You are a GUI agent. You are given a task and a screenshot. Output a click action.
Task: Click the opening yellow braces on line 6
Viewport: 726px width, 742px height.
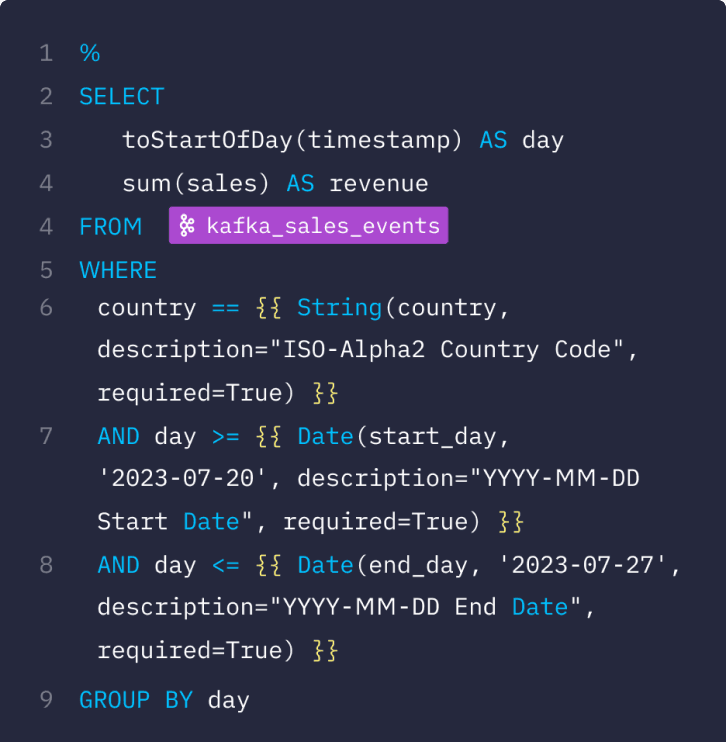point(268,308)
